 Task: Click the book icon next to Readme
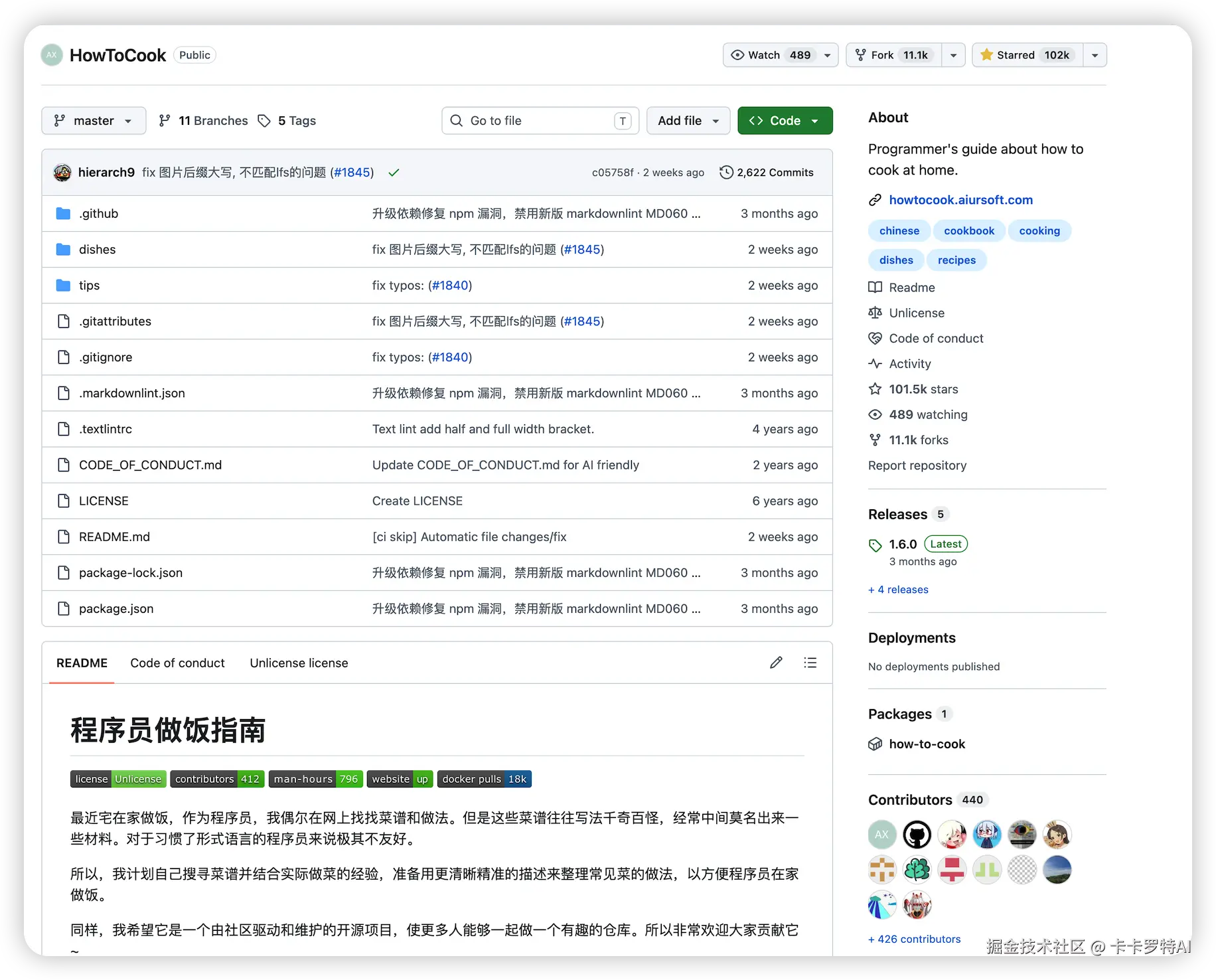point(875,287)
